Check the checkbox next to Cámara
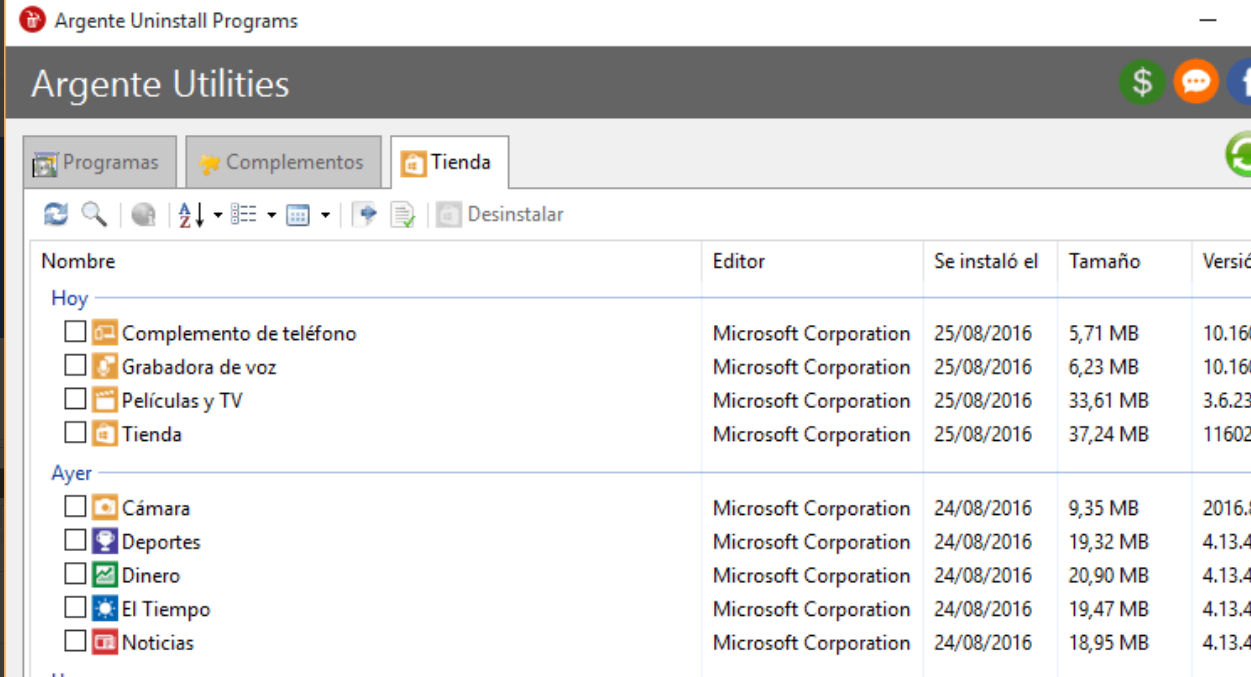 pyautogui.click(x=75, y=507)
